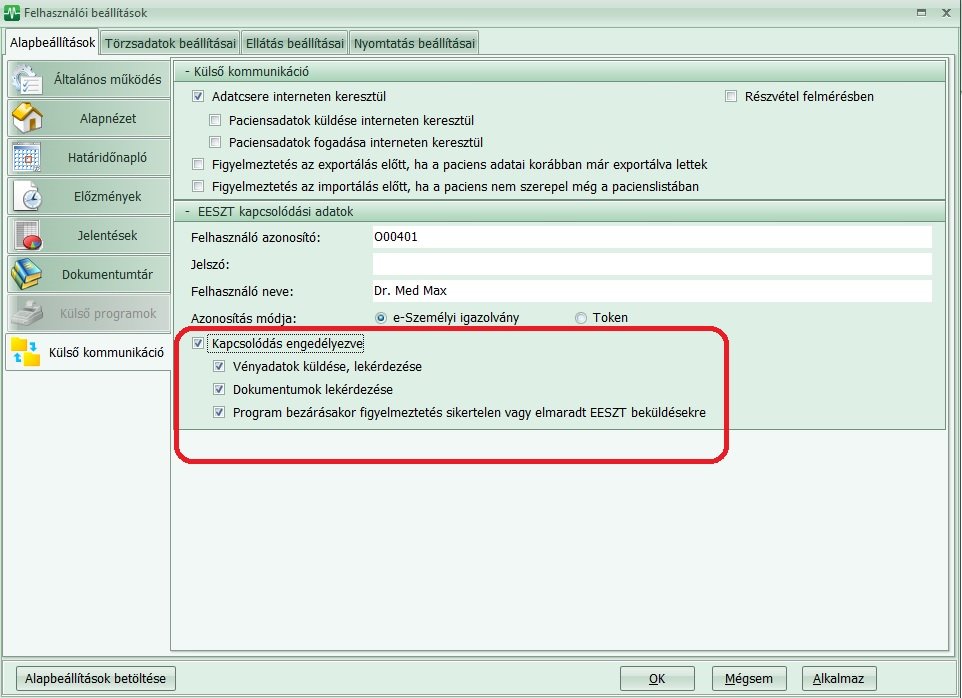The height and width of the screenshot is (698, 962).
Task: Collapse the EESZT kapcsolódási adatok section
Action: [x=185, y=211]
